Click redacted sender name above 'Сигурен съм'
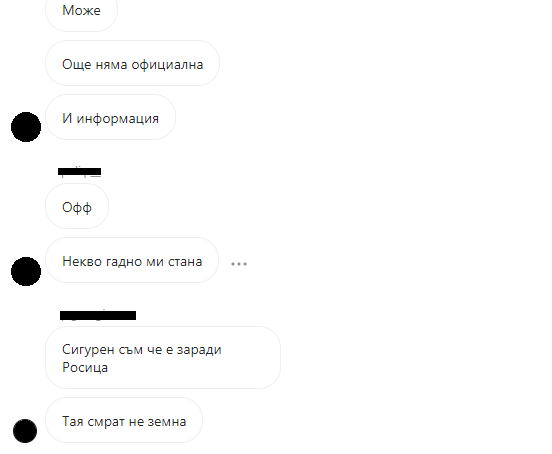Image resolution: width=552 pixels, height=454 pixels. pyautogui.click(x=98, y=315)
